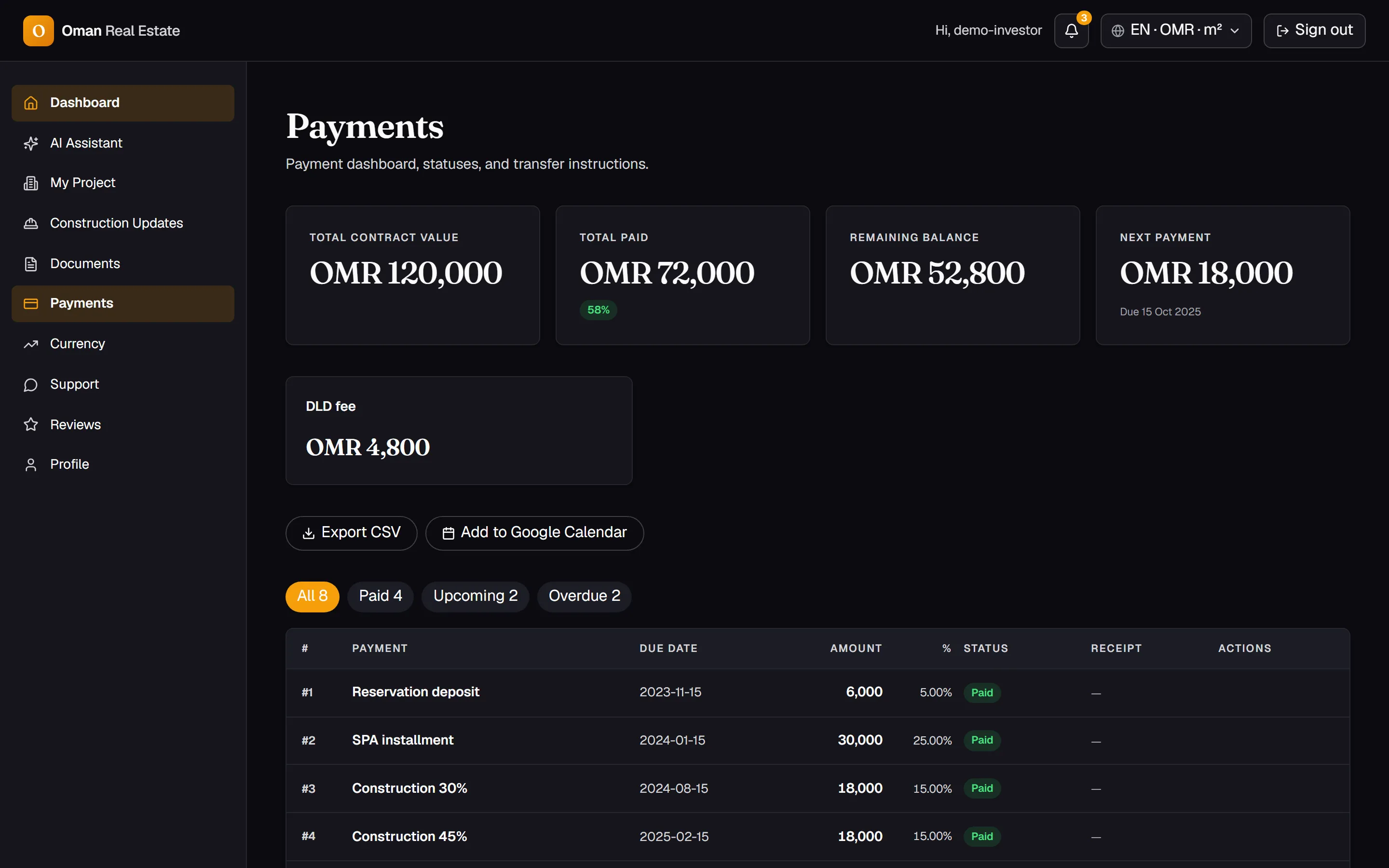This screenshot has width=1389, height=868.
Task: Click the 6,000 amount cell
Action: coord(864,692)
